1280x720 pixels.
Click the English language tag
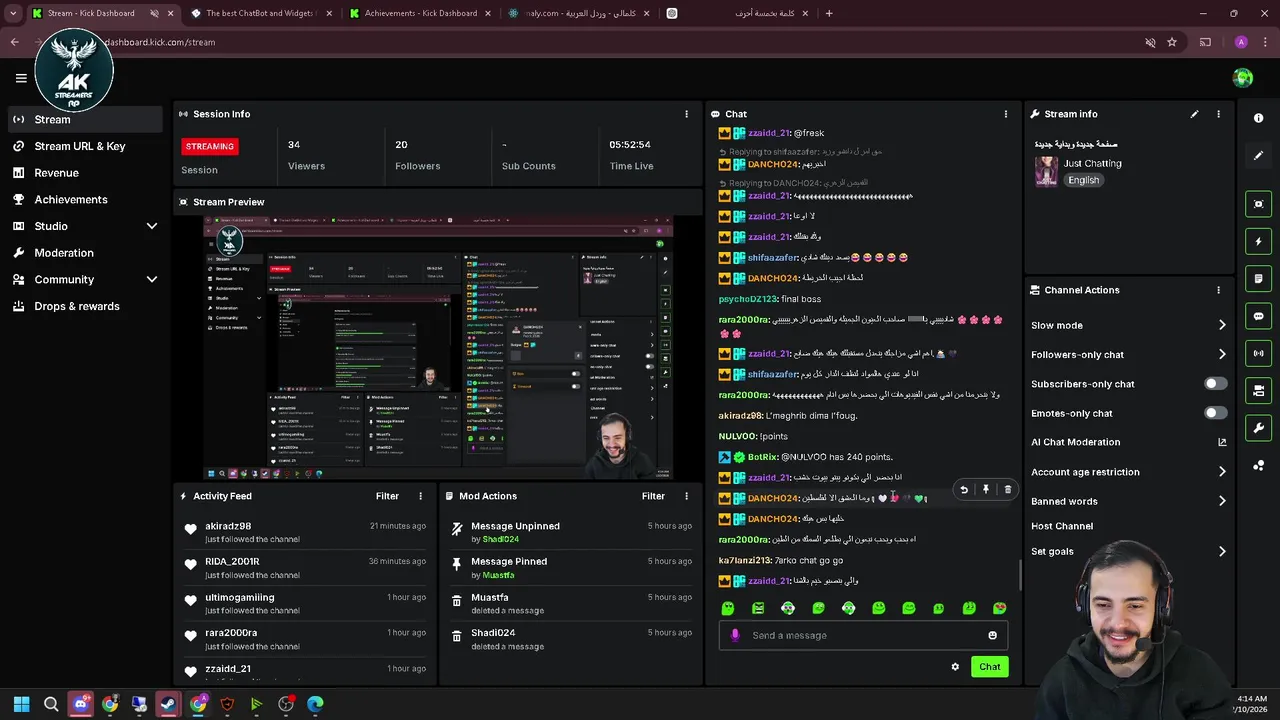(x=1083, y=180)
